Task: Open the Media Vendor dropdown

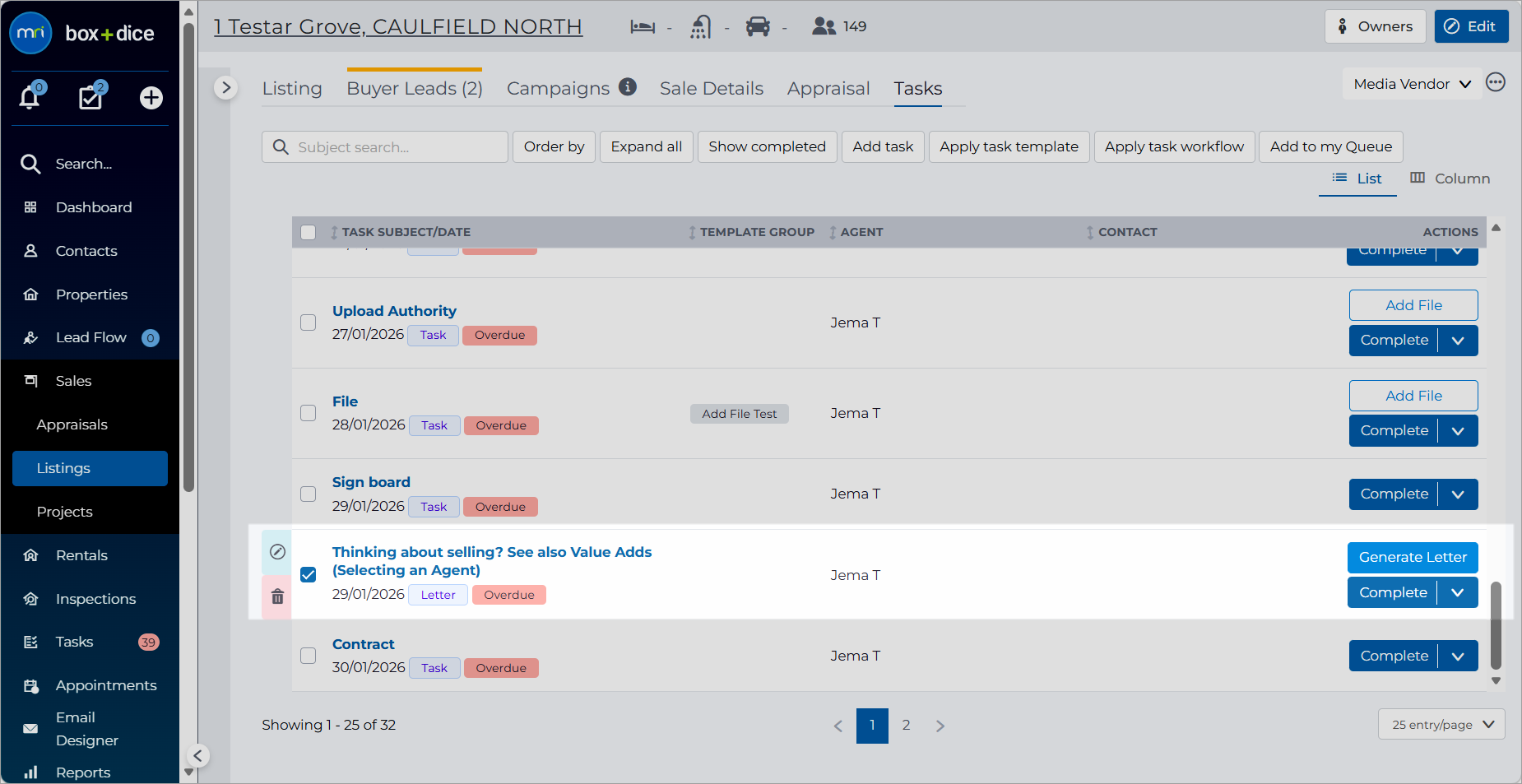Action: [x=1412, y=84]
